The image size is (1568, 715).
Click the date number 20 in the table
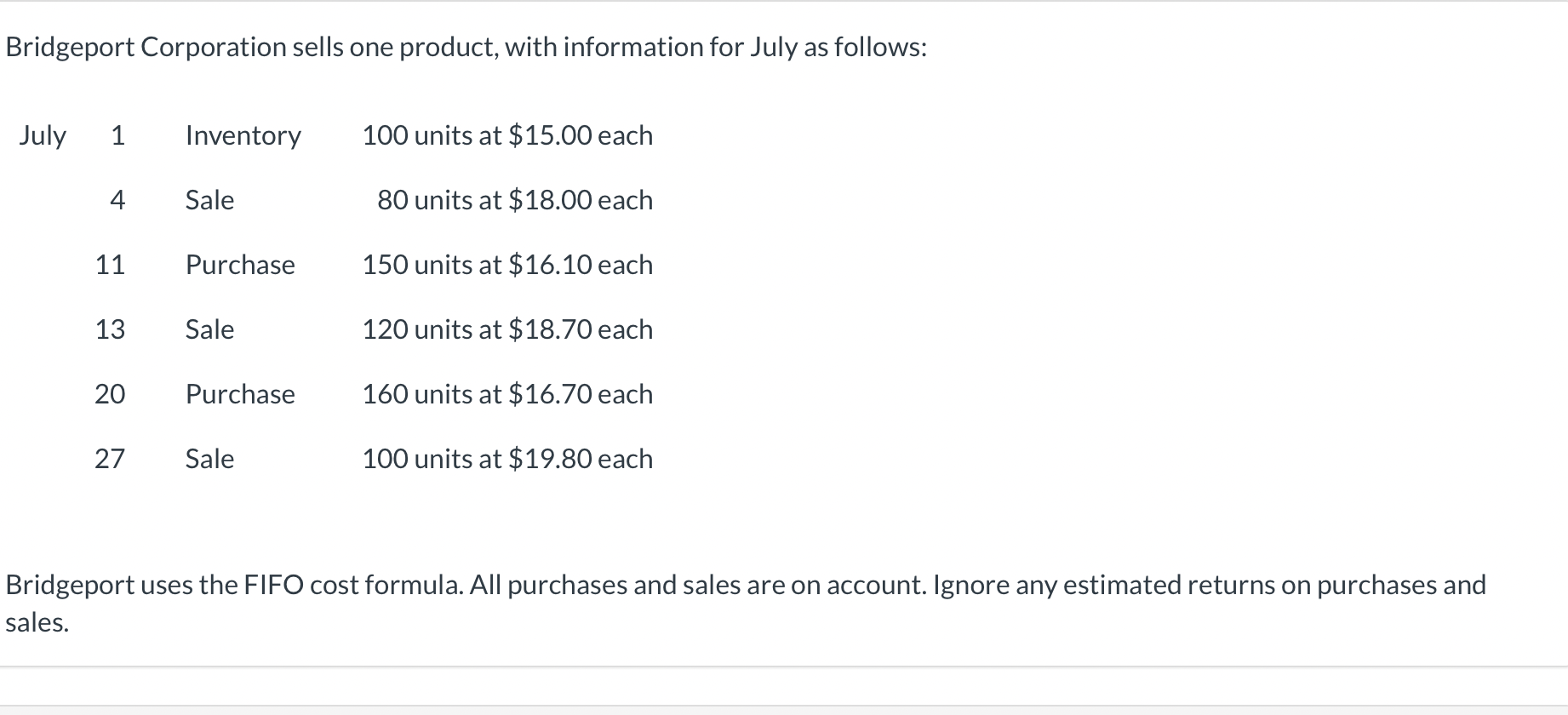pyautogui.click(x=110, y=394)
